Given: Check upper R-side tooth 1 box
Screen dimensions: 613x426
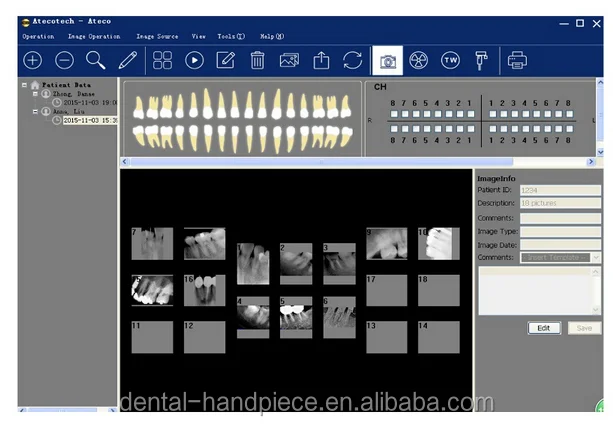Looking at the screenshot, I should (471, 114).
